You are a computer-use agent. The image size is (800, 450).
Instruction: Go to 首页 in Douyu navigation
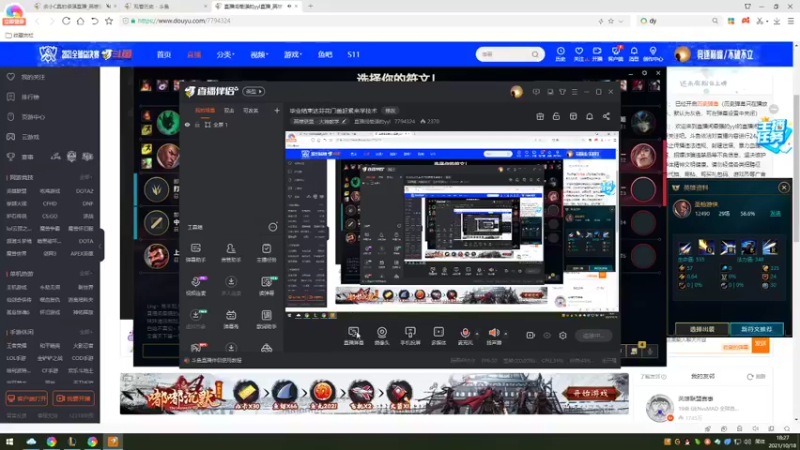coord(164,55)
